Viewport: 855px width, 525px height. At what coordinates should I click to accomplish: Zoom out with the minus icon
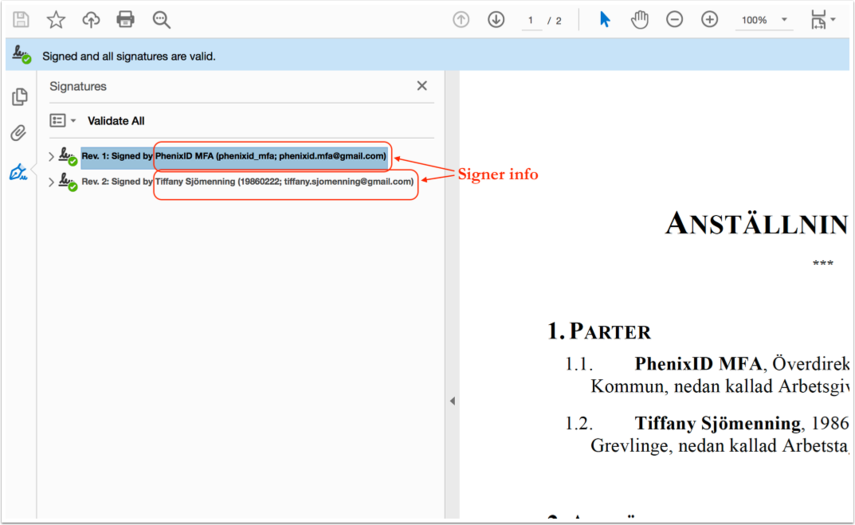tap(675, 20)
